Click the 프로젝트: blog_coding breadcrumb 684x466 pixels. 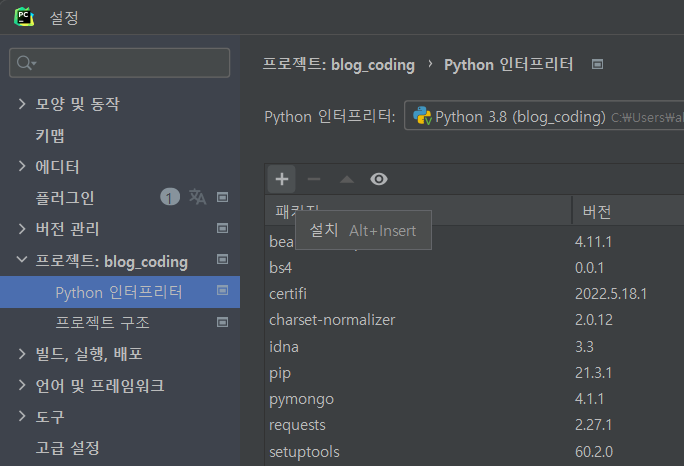339,65
